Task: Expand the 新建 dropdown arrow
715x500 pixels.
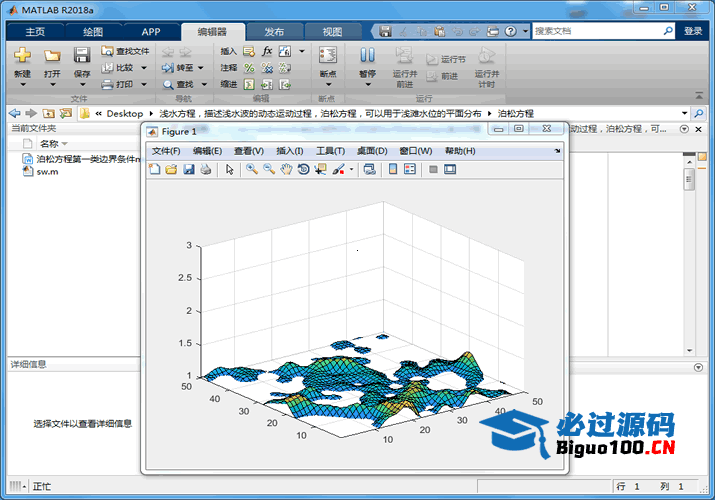Action: point(22,85)
